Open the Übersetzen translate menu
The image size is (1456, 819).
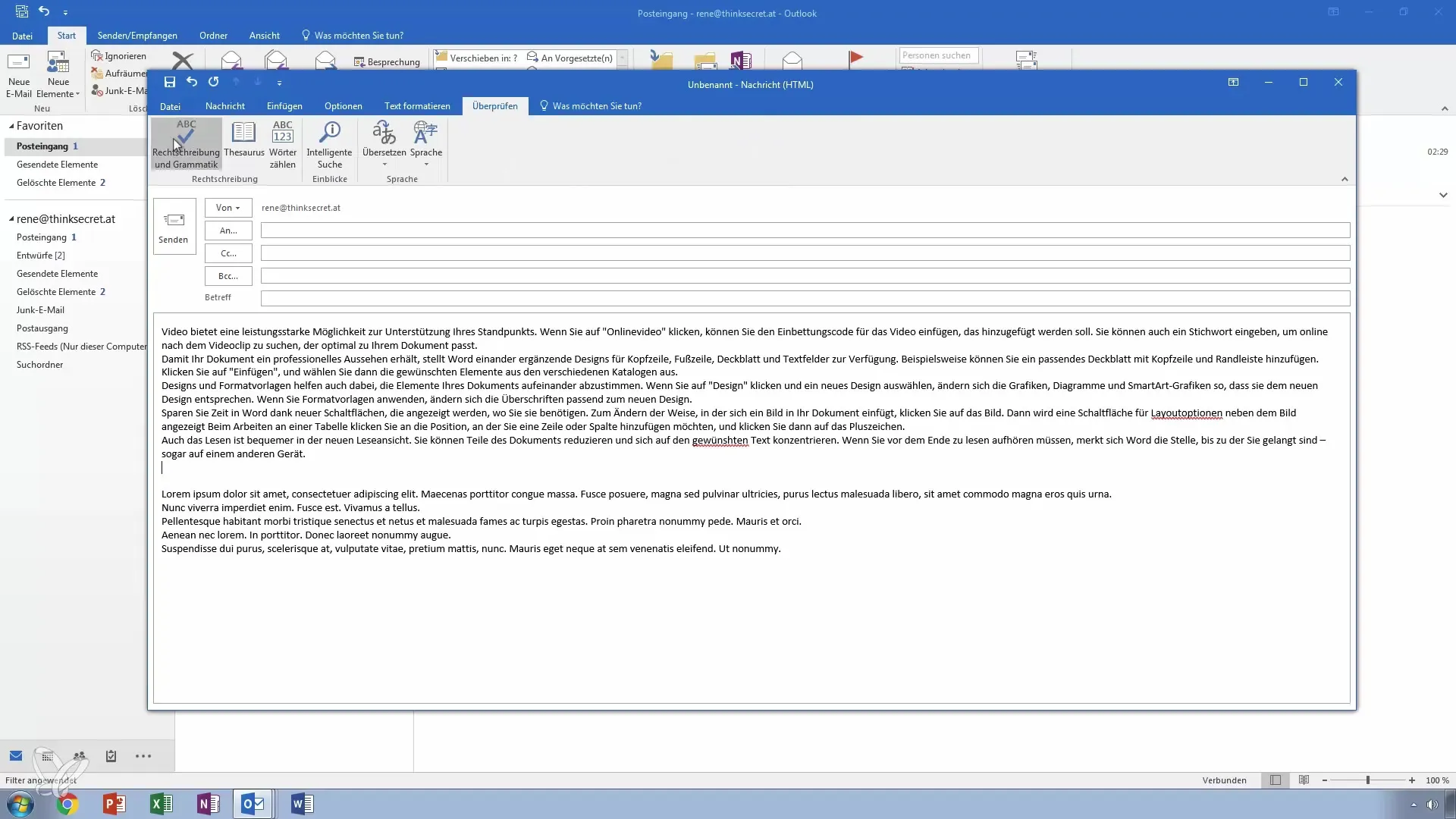click(384, 144)
